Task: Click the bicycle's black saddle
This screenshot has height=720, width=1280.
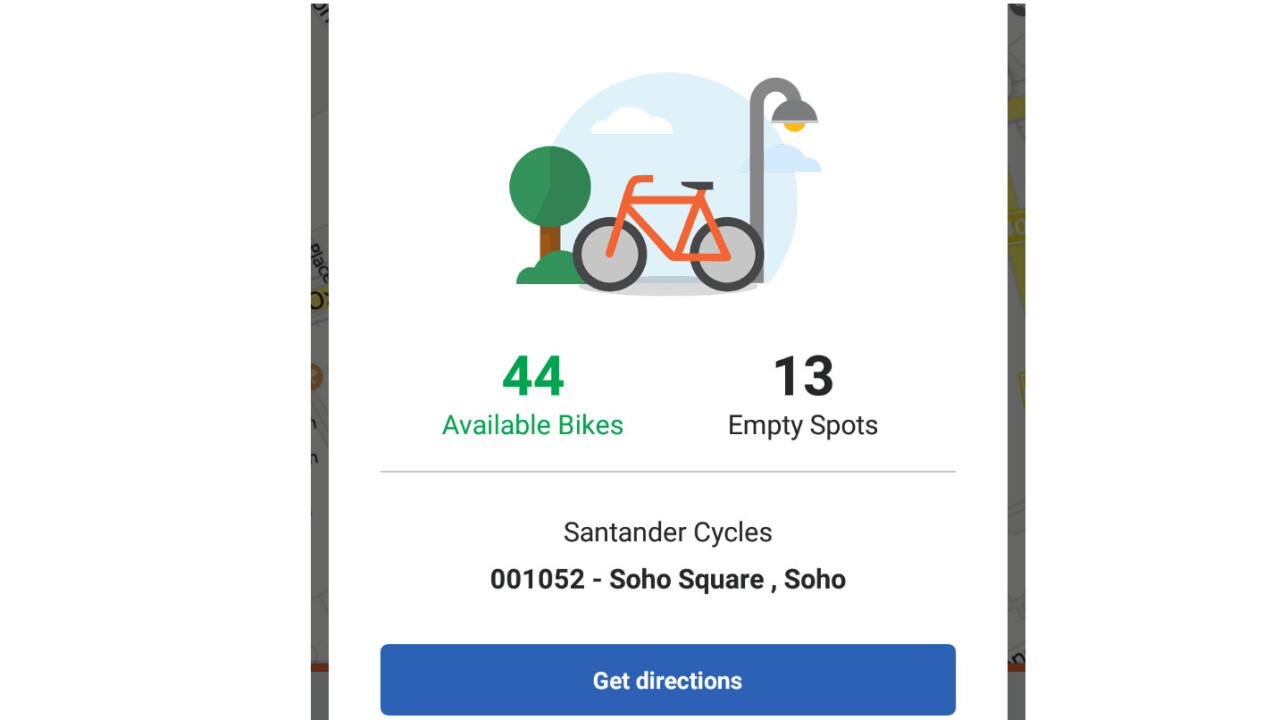Action: pyautogui.click(x=697, y=186)
